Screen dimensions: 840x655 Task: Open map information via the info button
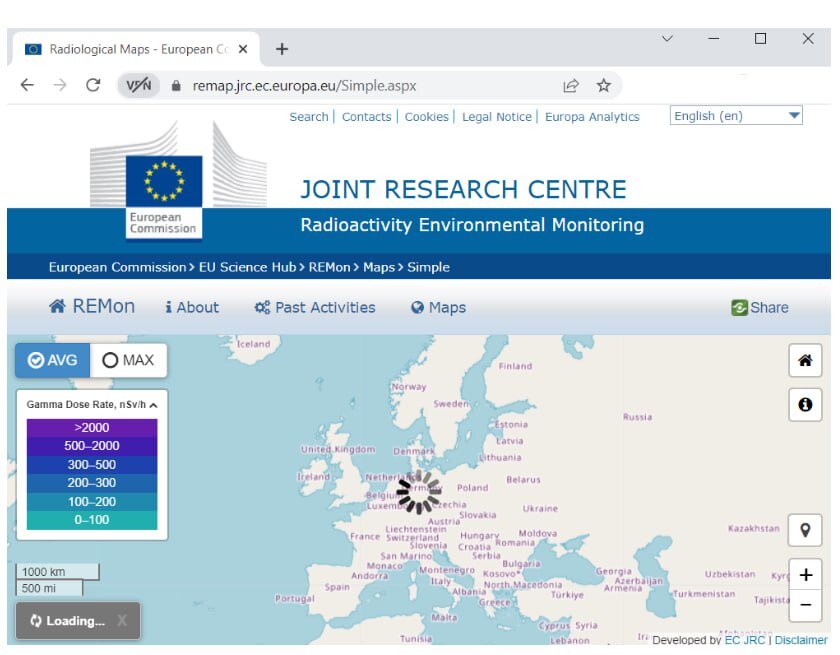805,404
